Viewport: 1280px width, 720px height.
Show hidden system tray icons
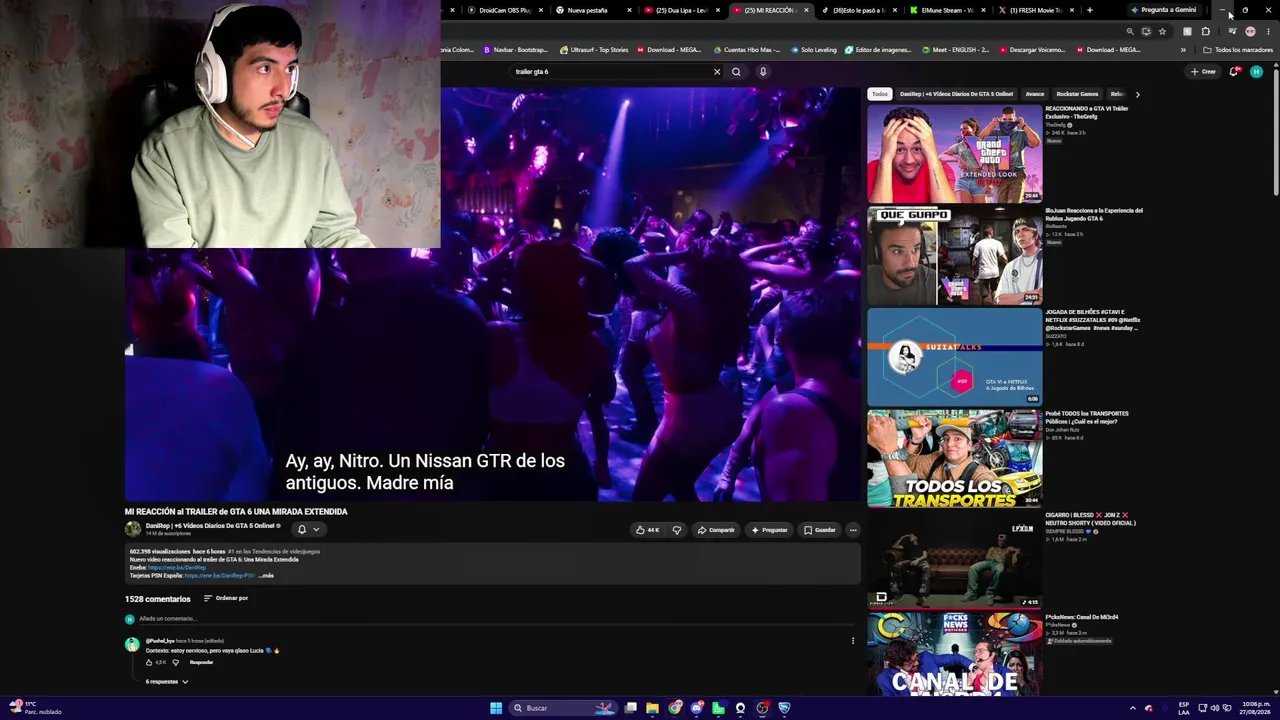pyautogui.click(x=1133, y=708)
